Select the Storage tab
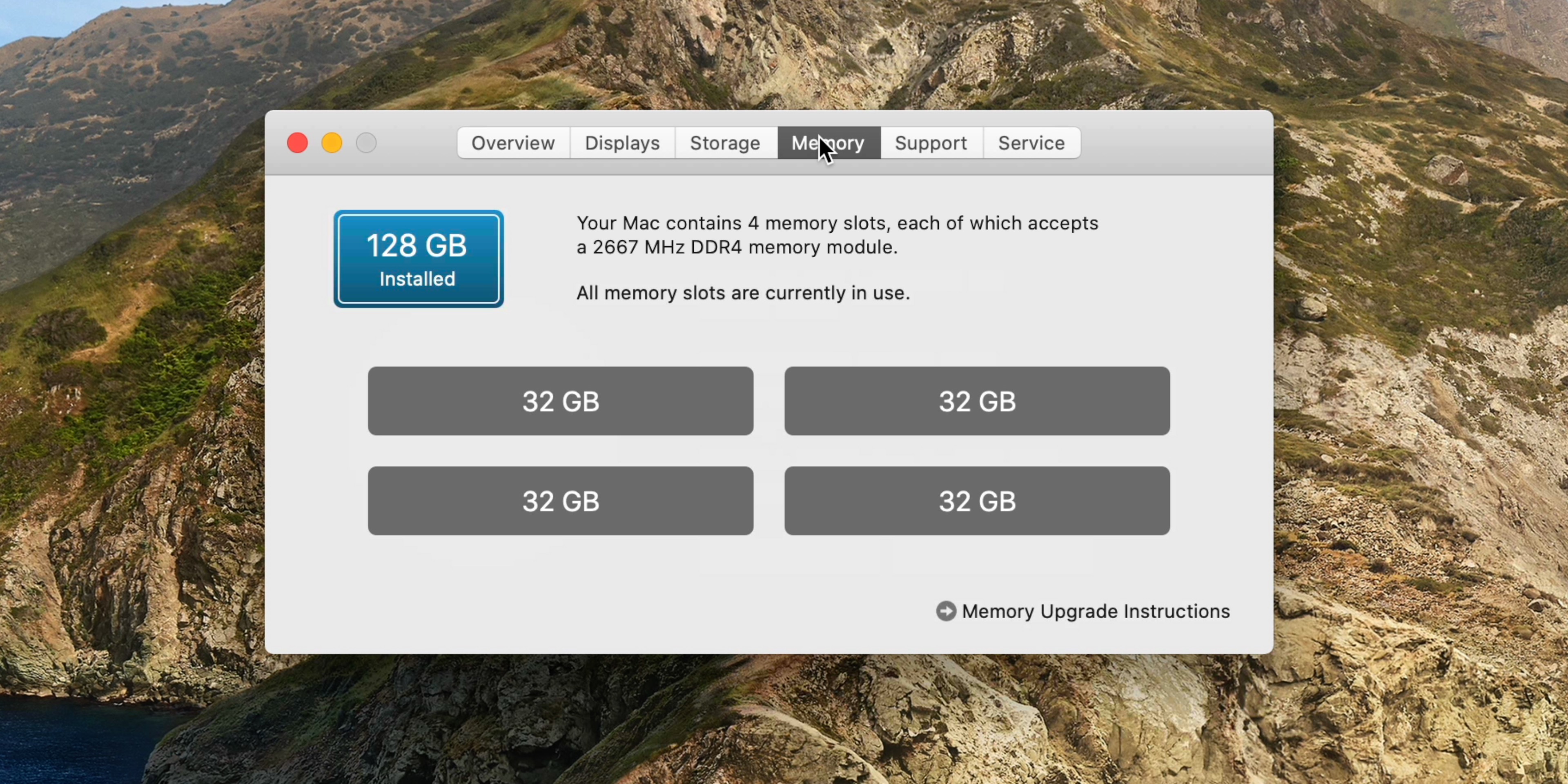 pos(725,143)
